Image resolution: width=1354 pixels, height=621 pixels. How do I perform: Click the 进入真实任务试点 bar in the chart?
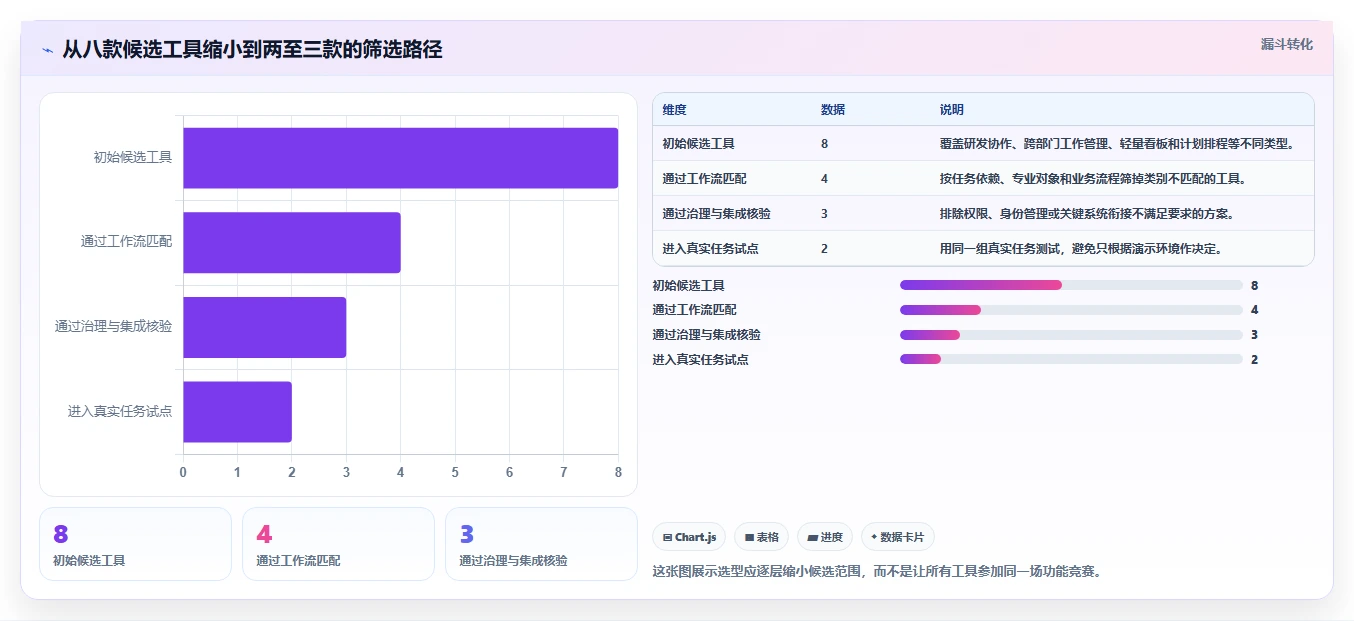[237, 412]
